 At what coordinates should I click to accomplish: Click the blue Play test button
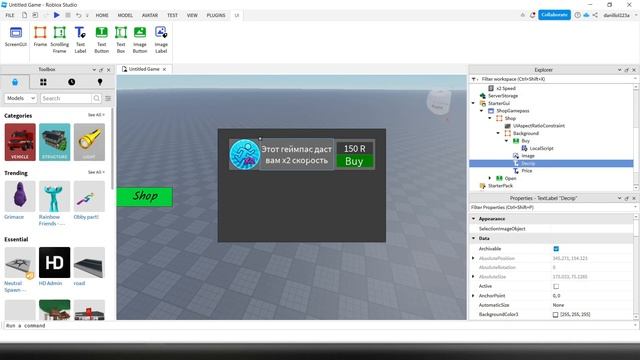tap(57, 15)
